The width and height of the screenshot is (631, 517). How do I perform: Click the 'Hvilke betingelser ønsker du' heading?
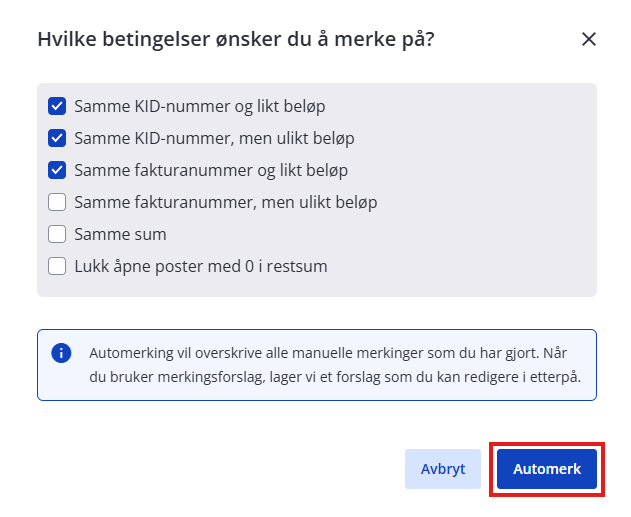click(236, 39)
